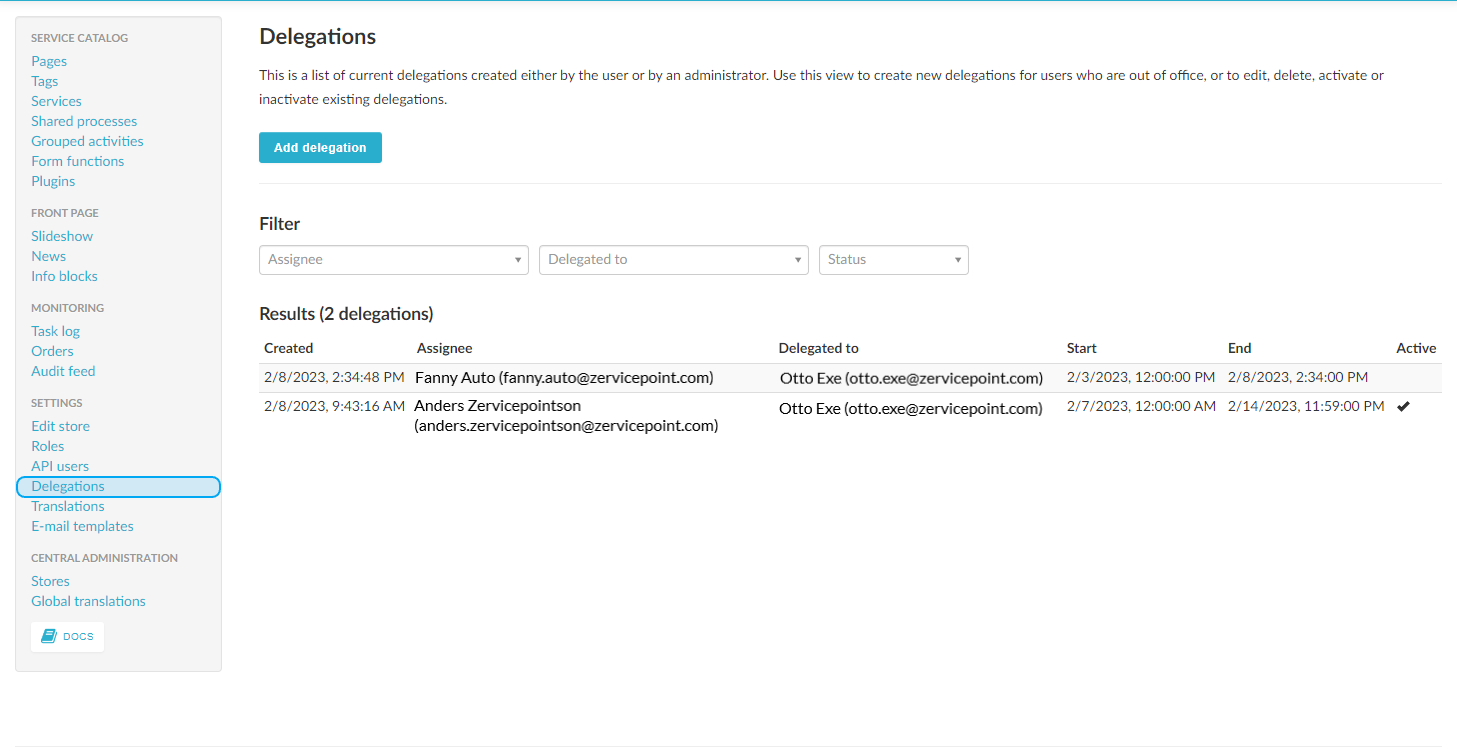1457x752 pixels.
Task: Select the Delegations sidebar item
Action: 68,486
